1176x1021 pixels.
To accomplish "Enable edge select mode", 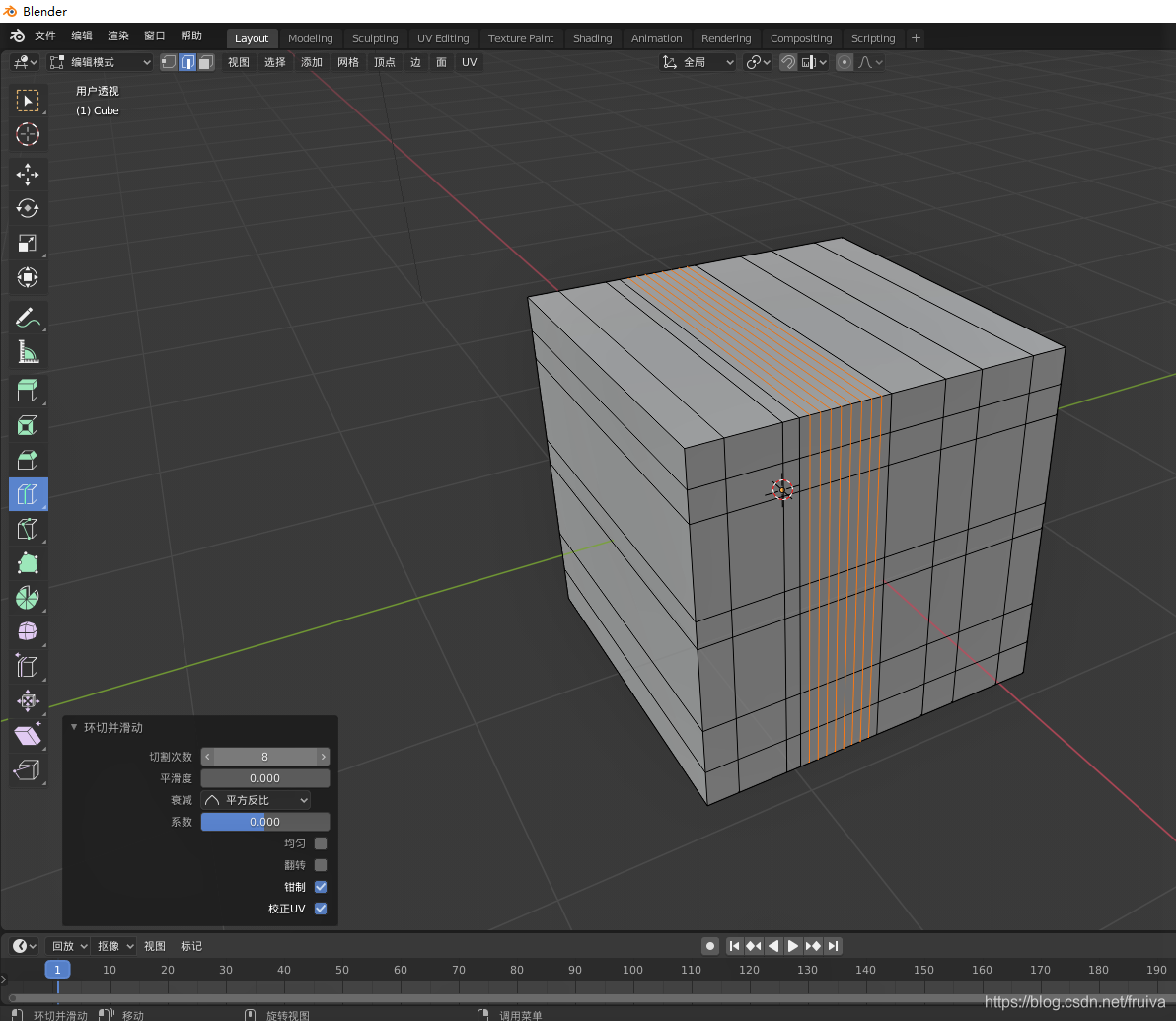I will coord(187,62).
